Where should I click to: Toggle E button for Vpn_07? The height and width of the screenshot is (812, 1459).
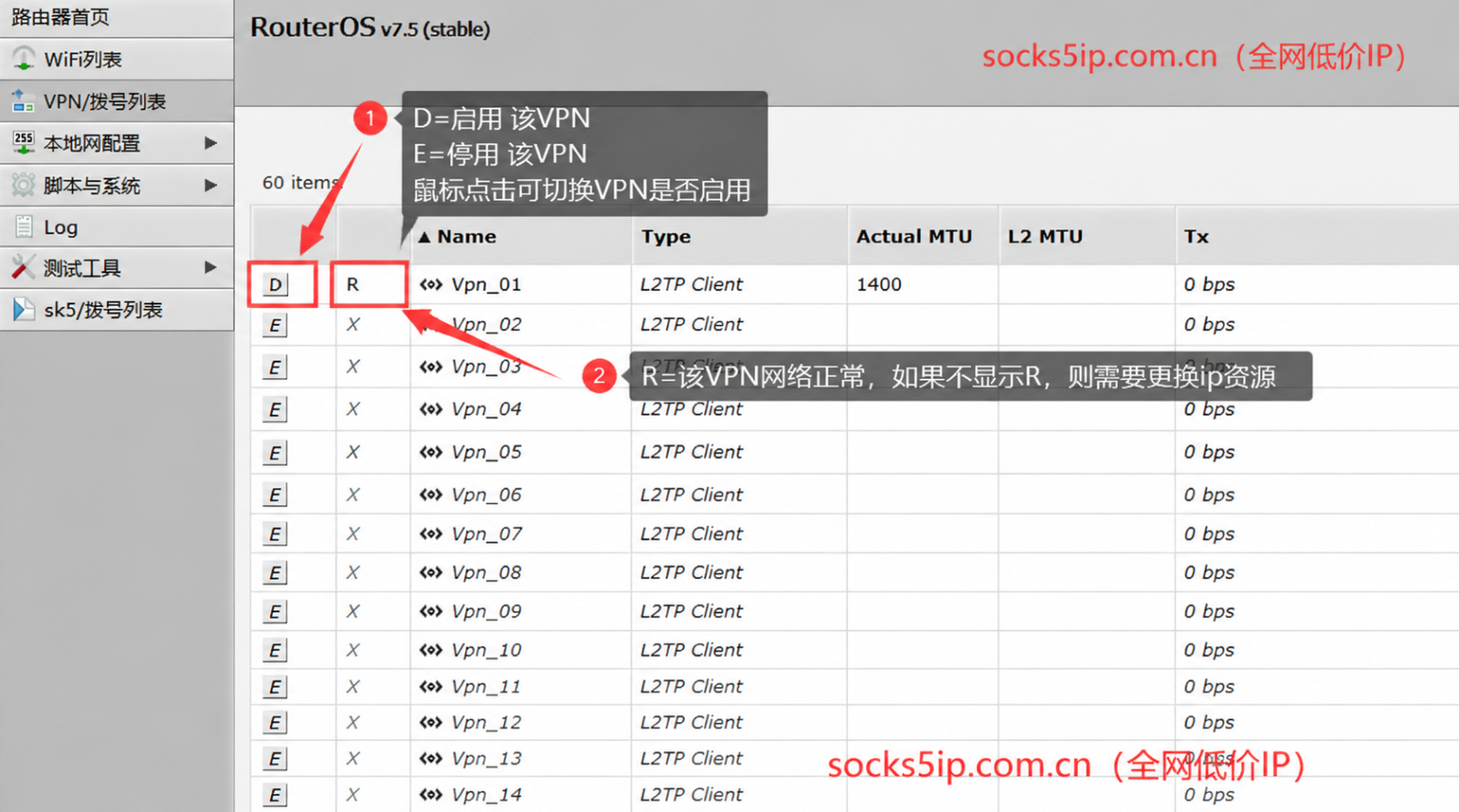click(x=274, y=534)
